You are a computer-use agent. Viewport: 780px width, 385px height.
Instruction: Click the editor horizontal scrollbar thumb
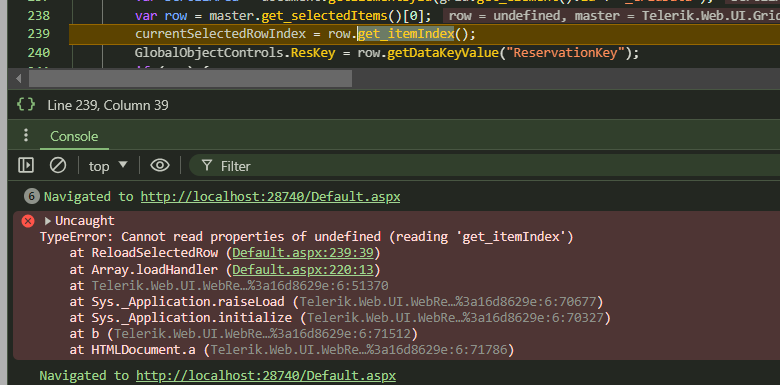coord(190,79)
